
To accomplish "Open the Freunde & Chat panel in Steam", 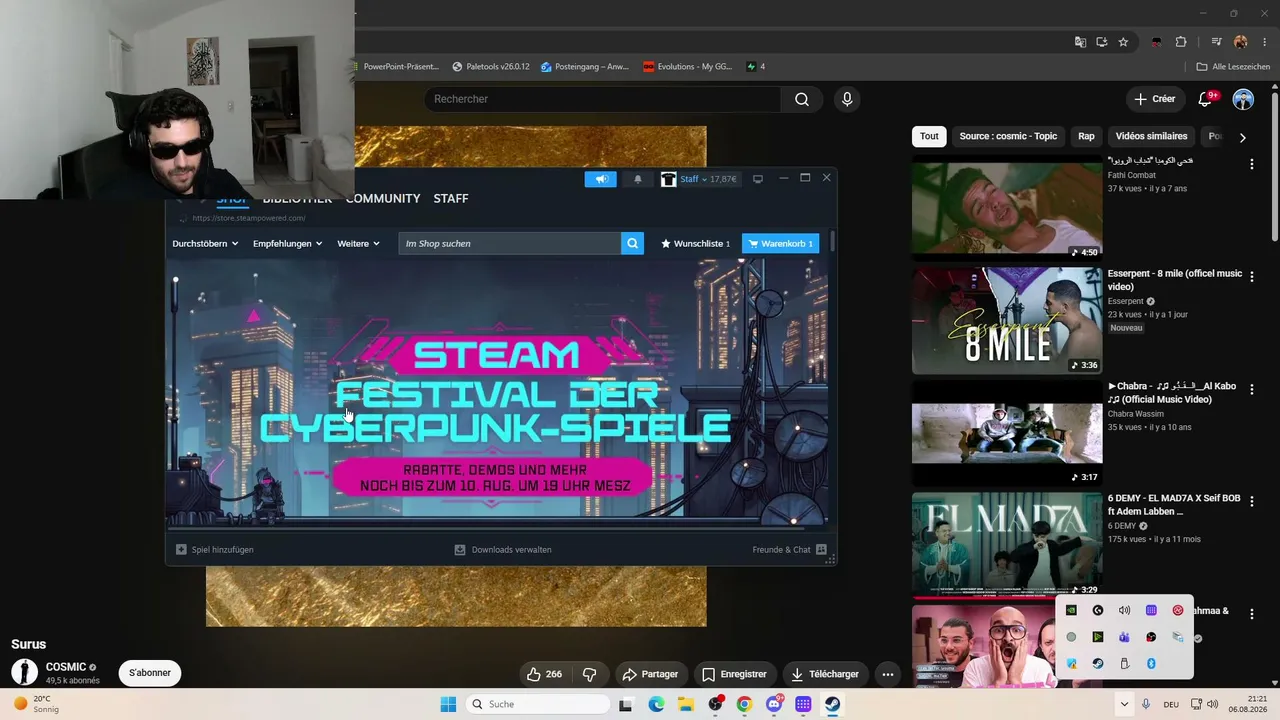I will point(789,549).
